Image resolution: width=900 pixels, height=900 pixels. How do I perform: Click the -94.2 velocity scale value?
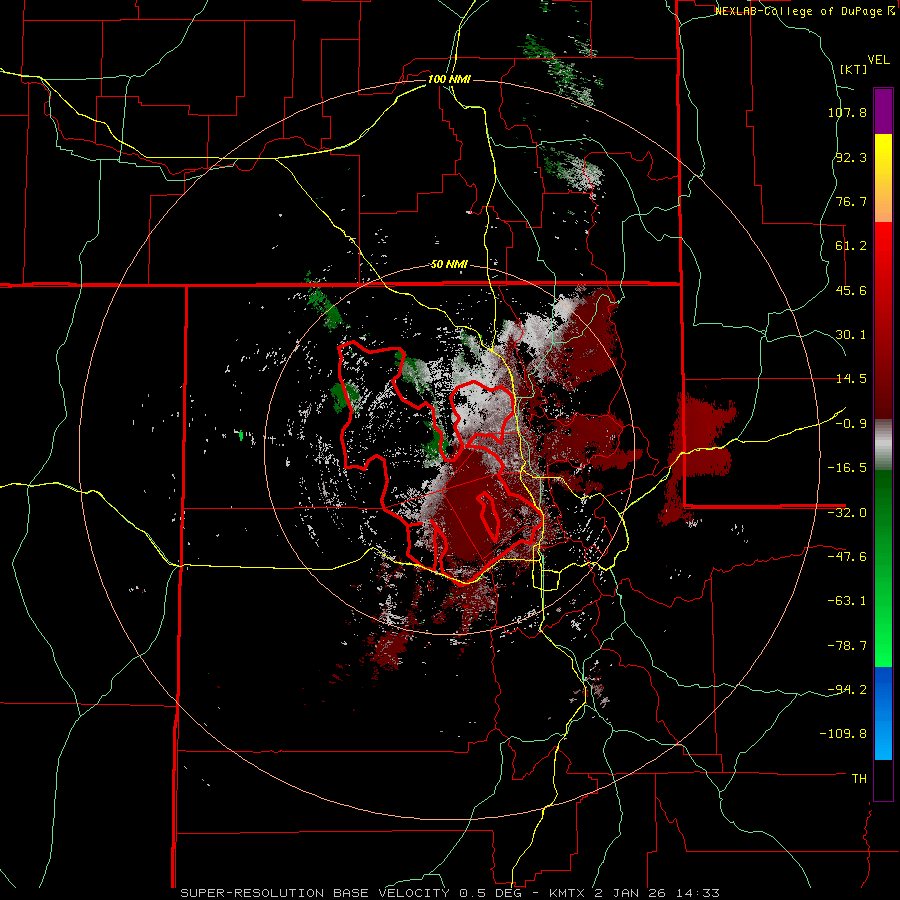click(847, 690)
